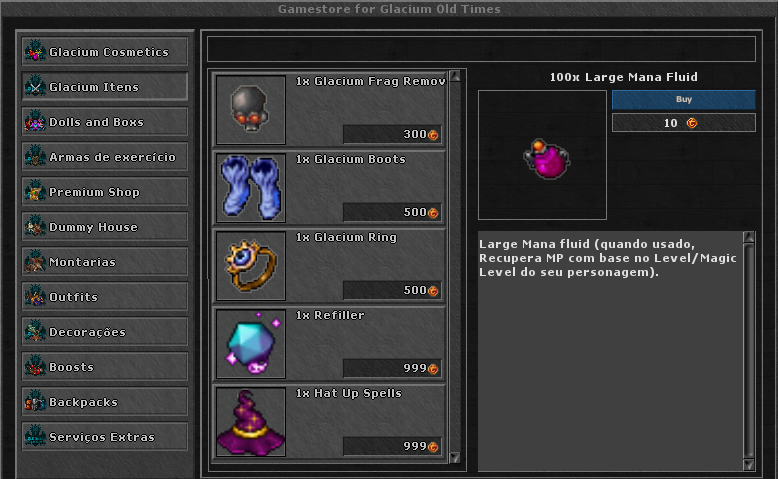Click the purple Hat Up Spells icon
The height and width of the screenshot is (479, 778).
pos(251,421)
